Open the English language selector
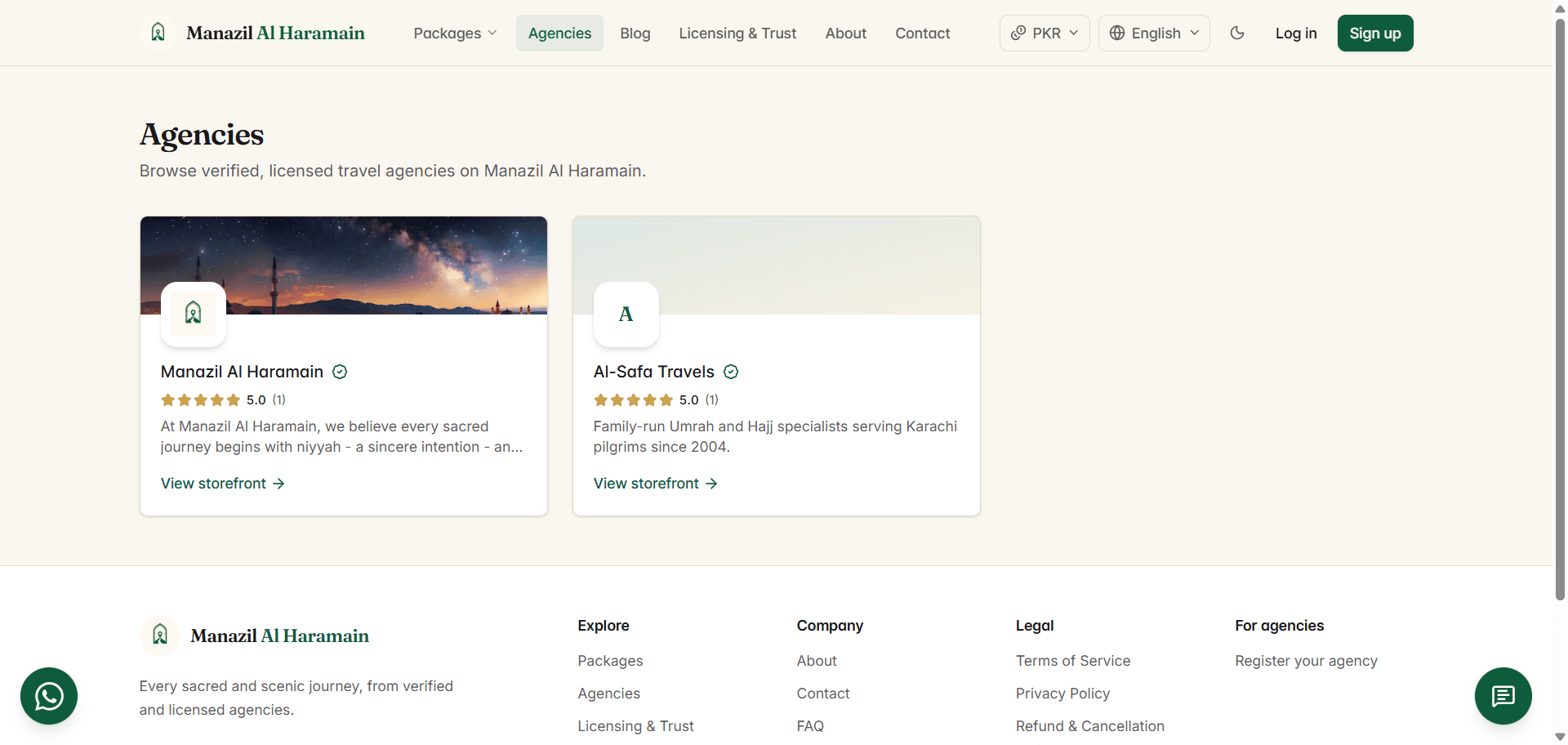 coord(1154,33)
